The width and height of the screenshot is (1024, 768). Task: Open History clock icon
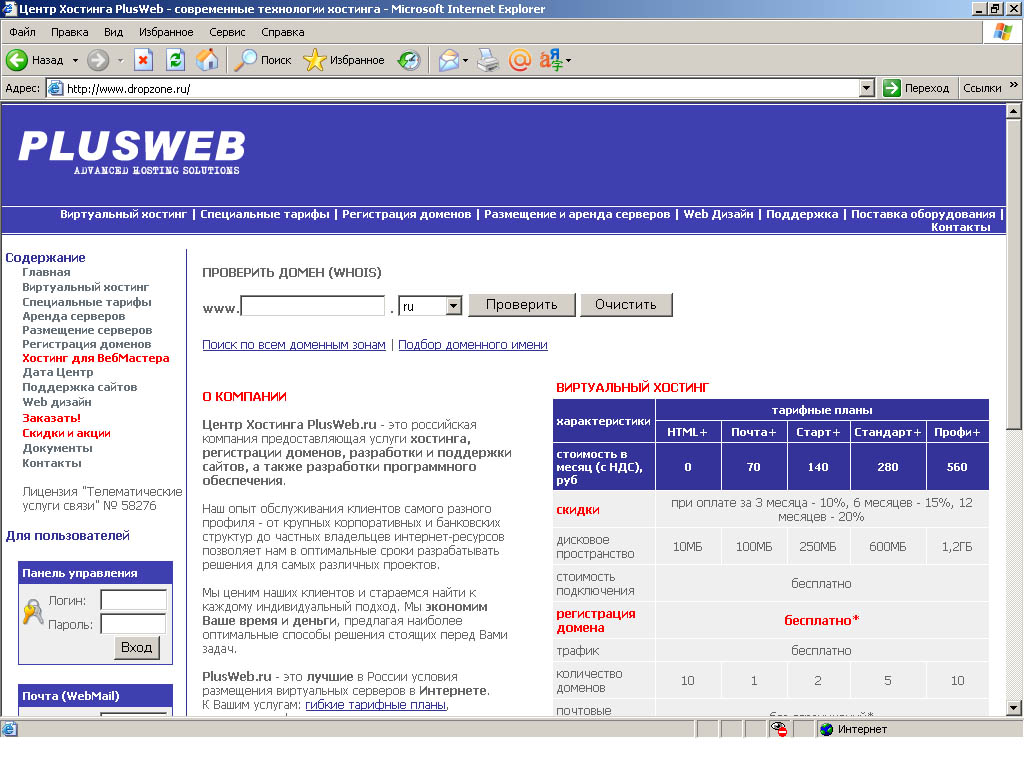pyautogui.click(x=409, y=60)
